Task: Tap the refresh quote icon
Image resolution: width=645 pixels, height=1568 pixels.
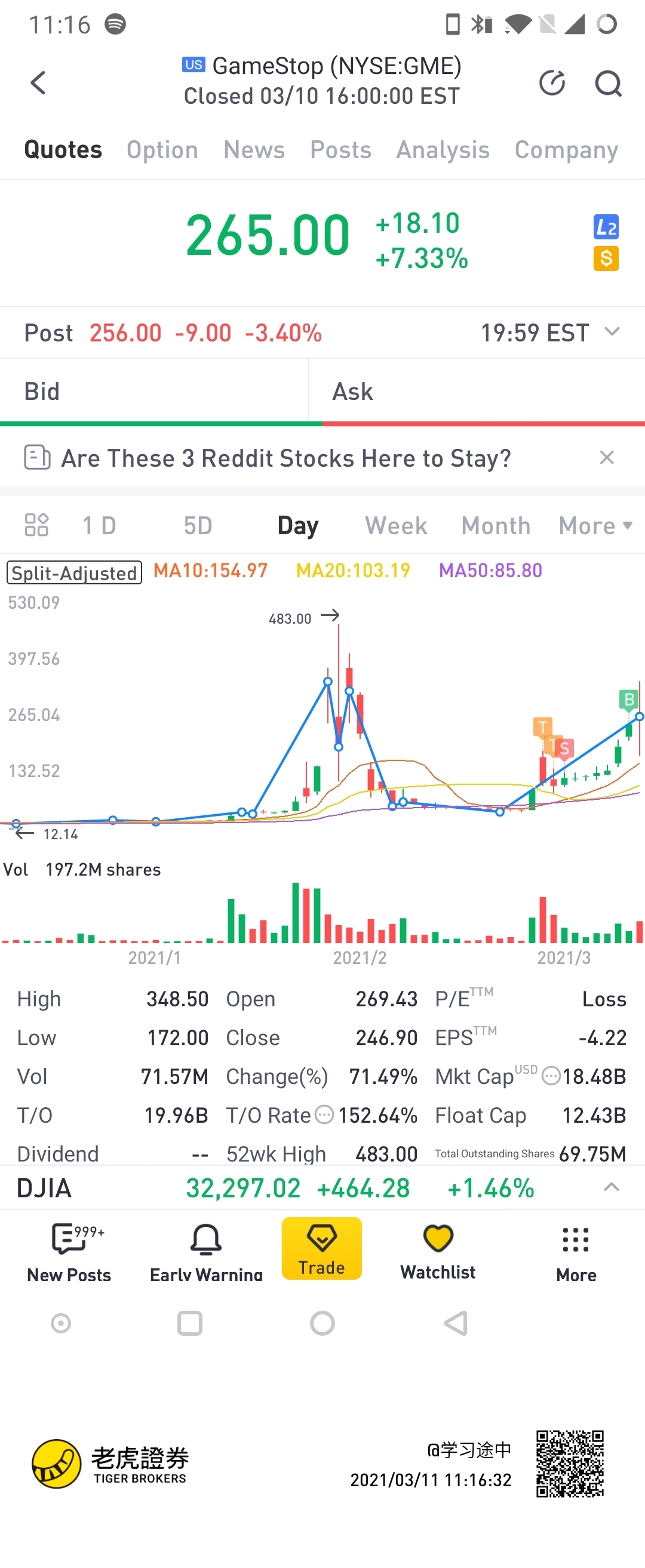Action: [552, 83]
